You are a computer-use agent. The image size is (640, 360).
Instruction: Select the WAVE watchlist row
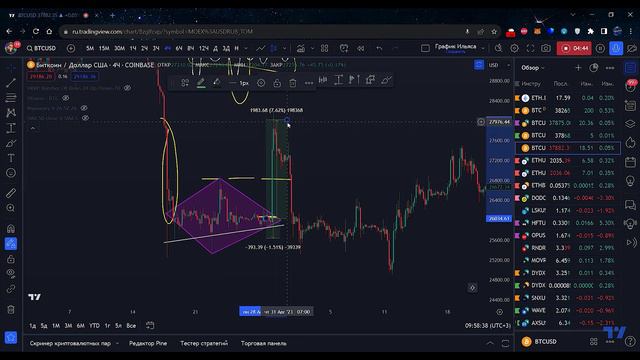point(567,310)
